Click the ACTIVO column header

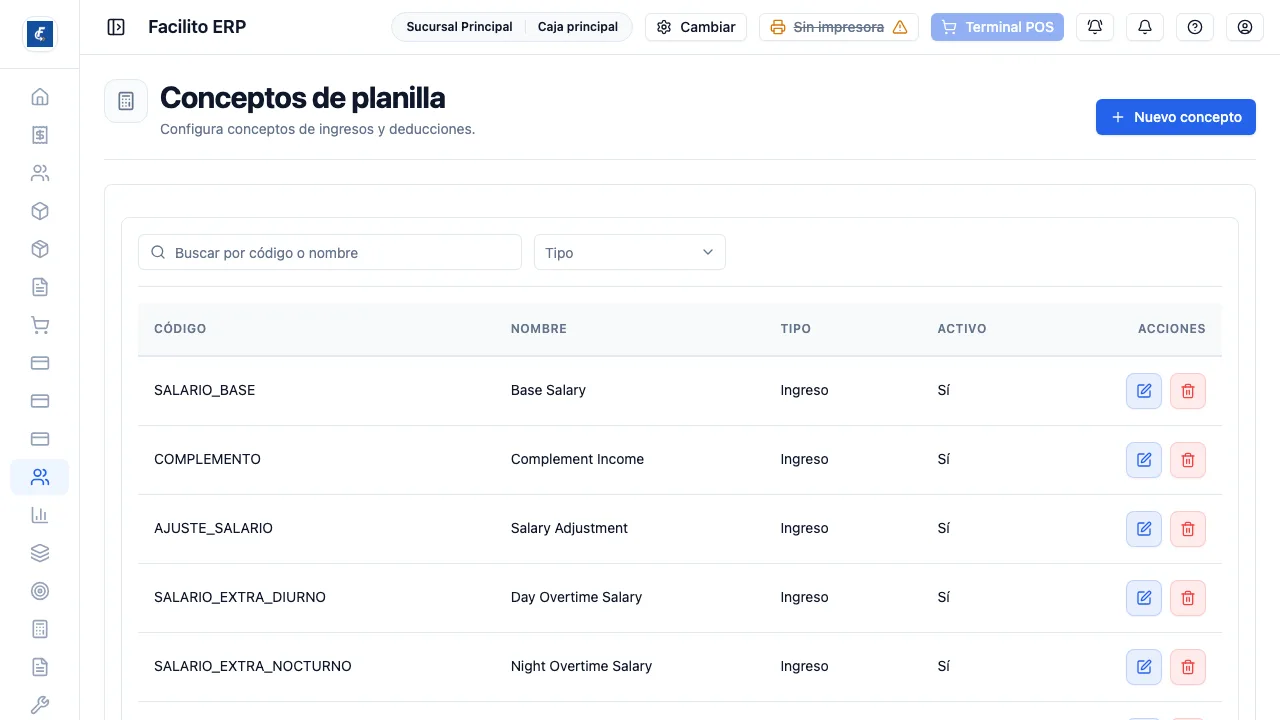tap(962, 329)
